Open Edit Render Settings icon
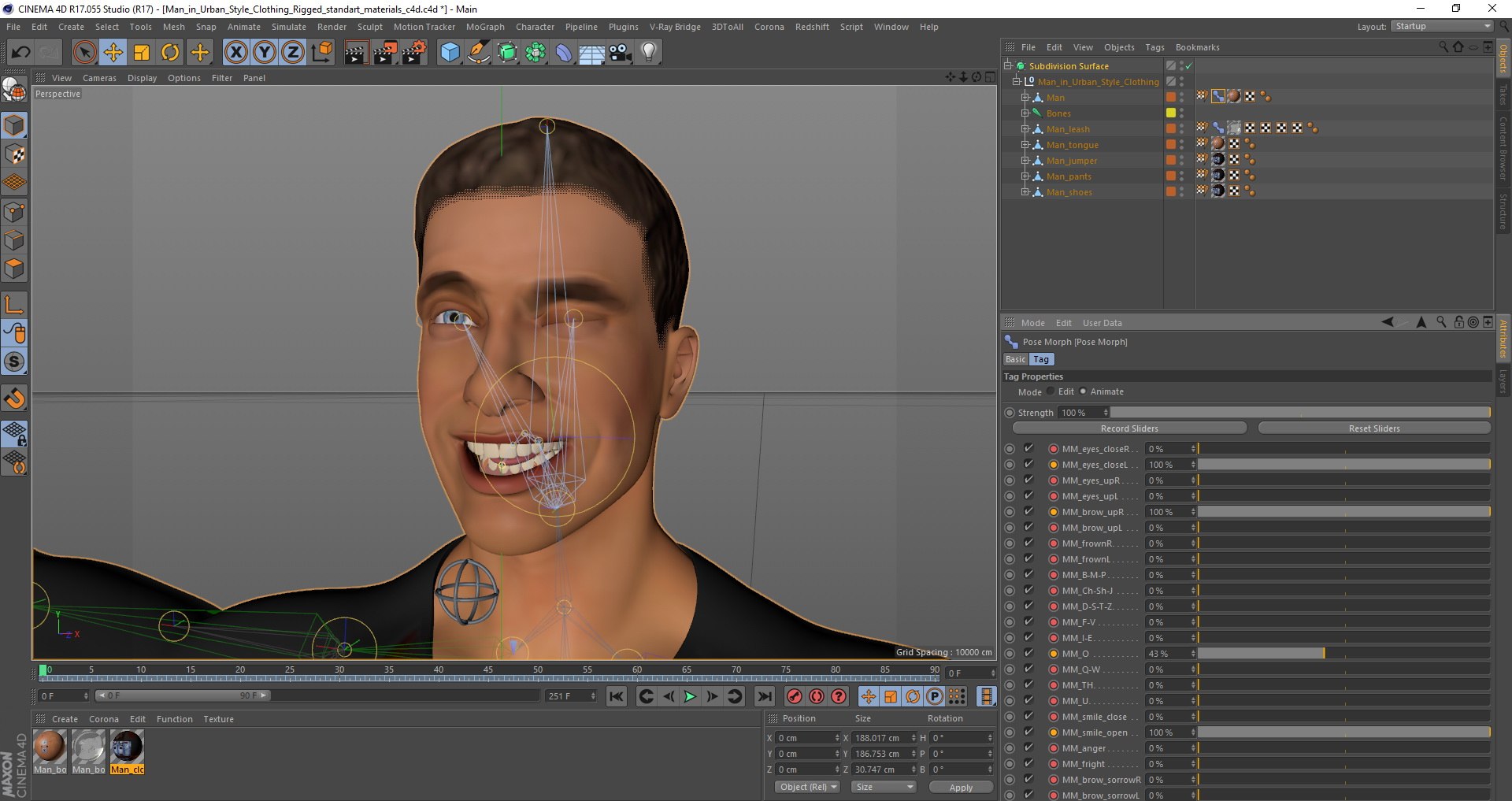 (414, 53)
